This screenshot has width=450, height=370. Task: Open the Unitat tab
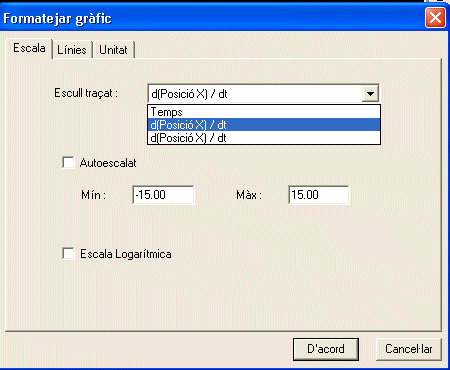(x=113, y=50)
